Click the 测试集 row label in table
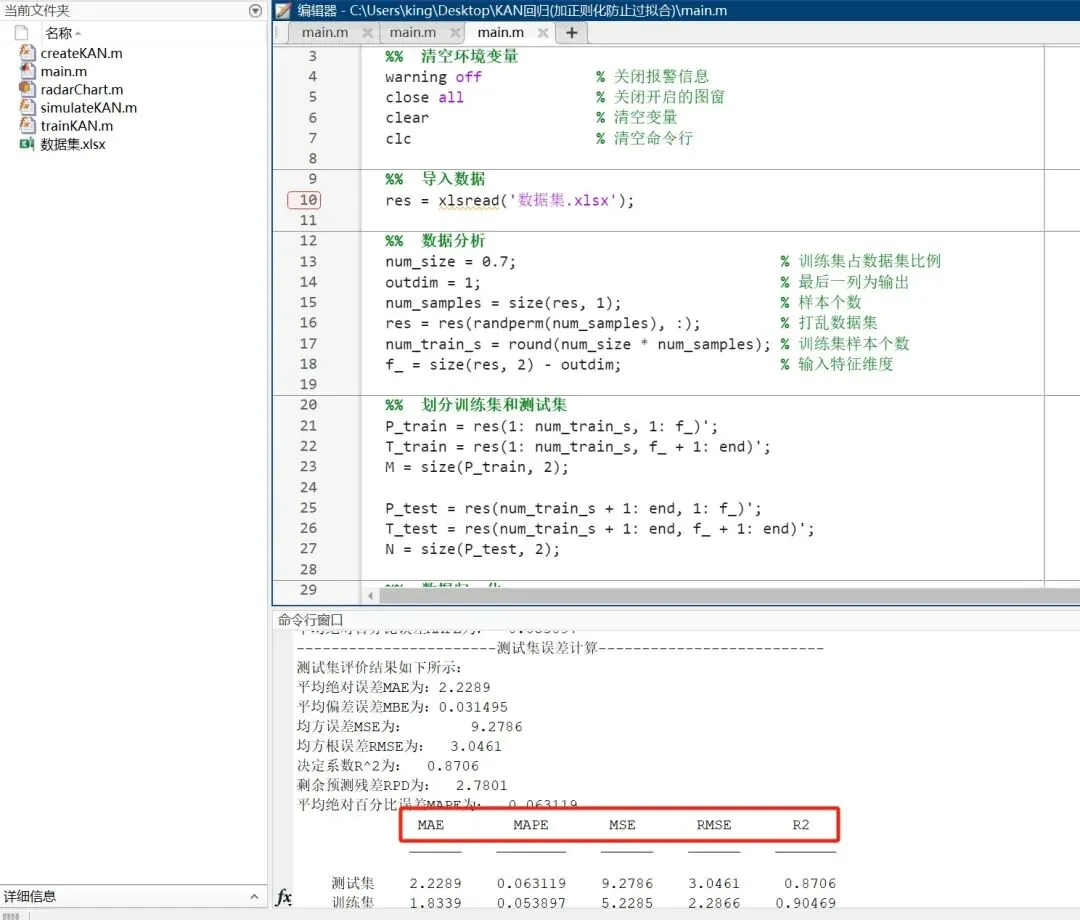Image resolution: width=1080 pixels, height=920 pixels. pos(353,883)
